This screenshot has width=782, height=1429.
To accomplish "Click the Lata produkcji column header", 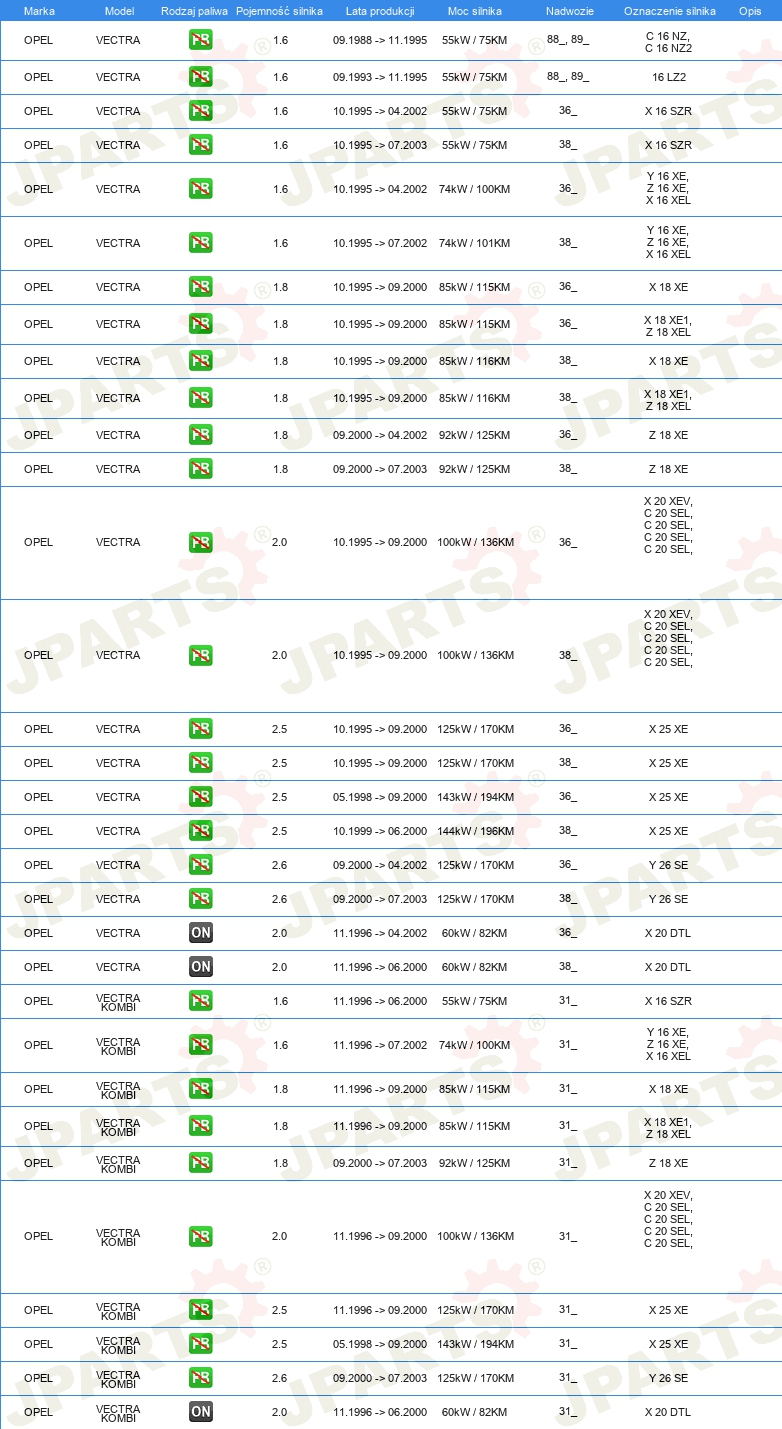I will click(380, 11).
